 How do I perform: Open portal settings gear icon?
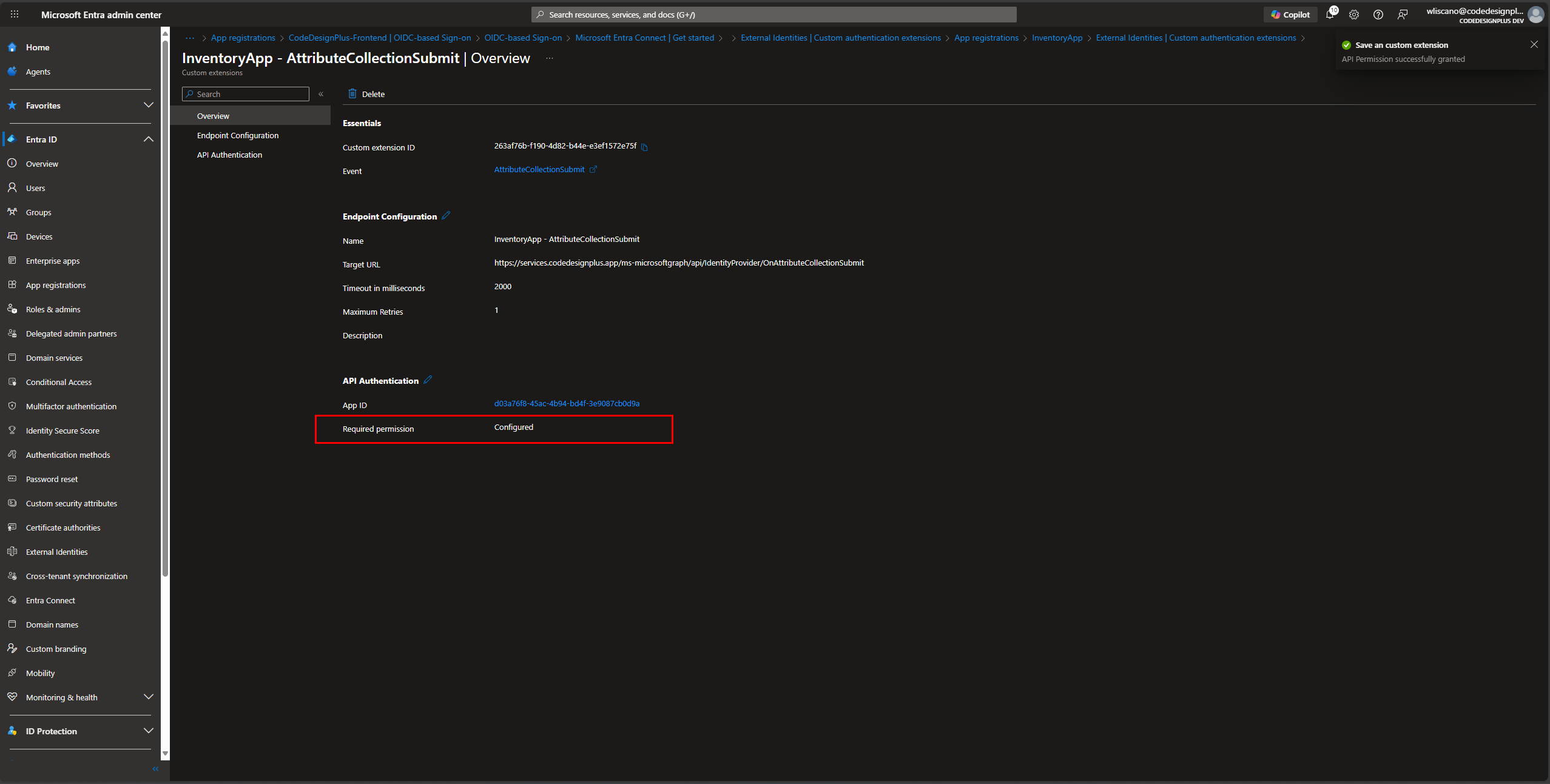click(1354, 15)
